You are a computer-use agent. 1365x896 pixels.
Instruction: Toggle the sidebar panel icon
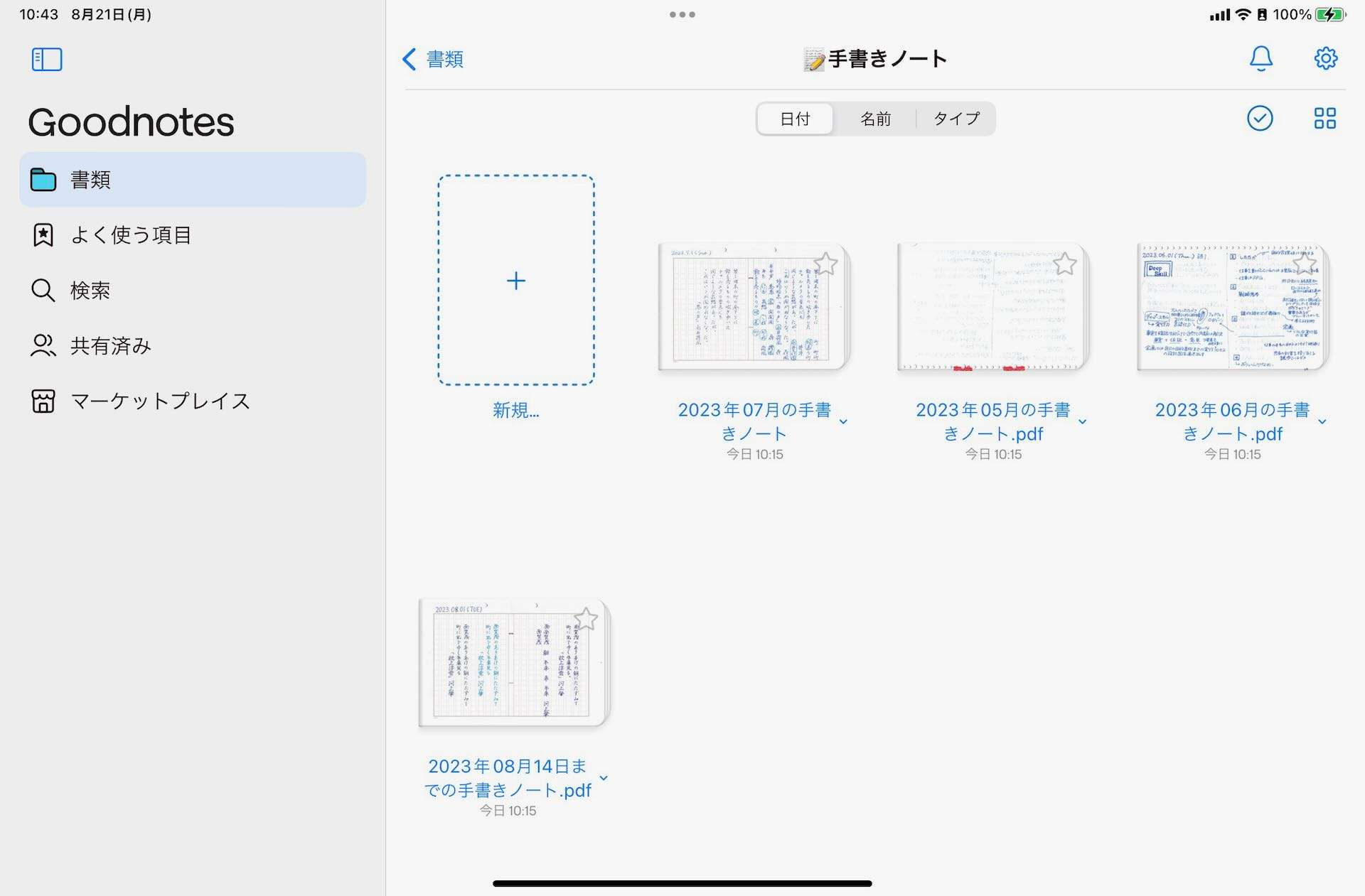[47, 59]
